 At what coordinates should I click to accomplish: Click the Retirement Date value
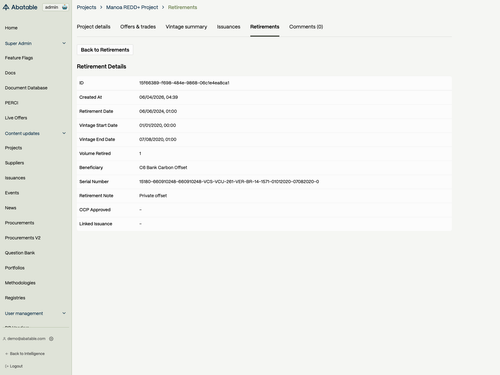pos(158,111)
